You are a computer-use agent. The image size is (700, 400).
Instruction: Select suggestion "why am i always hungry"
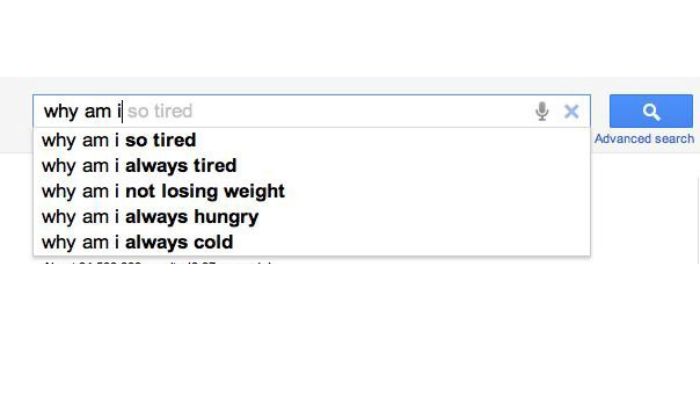click(x=150, y=216)
